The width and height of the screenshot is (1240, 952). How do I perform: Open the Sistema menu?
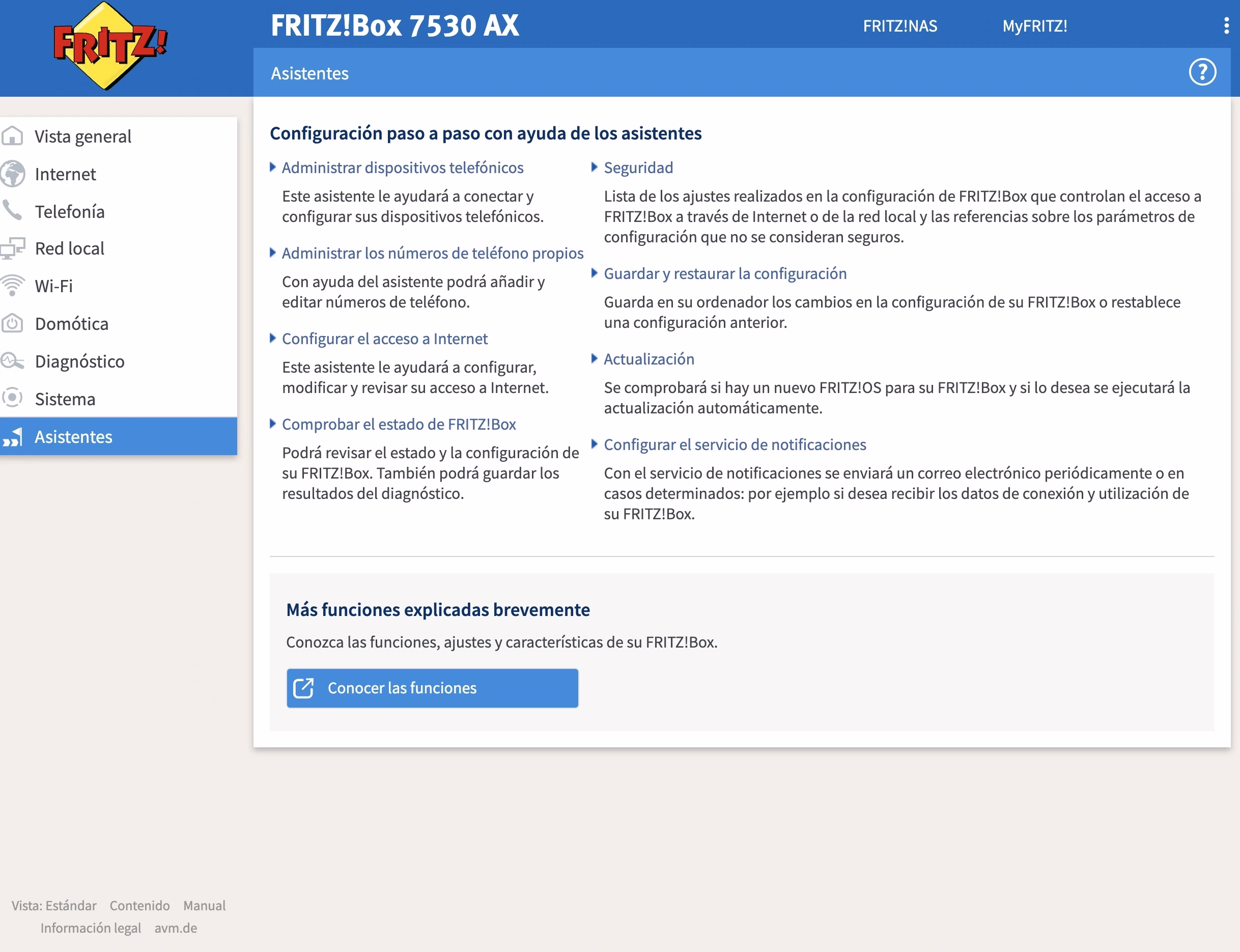tap(119, 399)
